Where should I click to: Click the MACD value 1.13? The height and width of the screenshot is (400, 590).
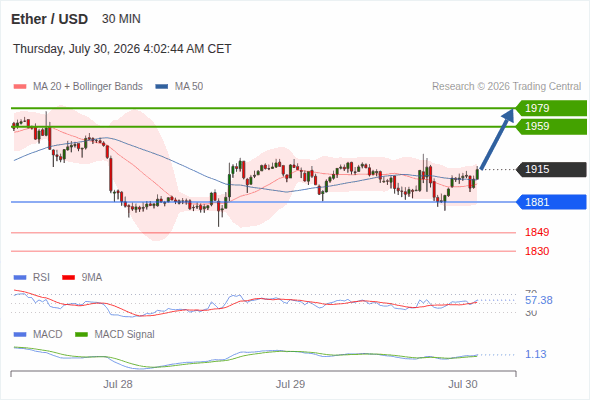(x=535, y=354)
